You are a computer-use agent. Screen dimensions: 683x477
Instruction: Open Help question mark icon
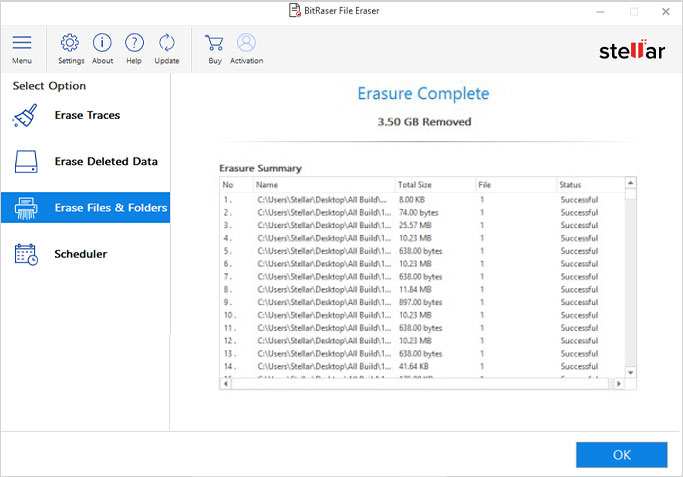134,43
